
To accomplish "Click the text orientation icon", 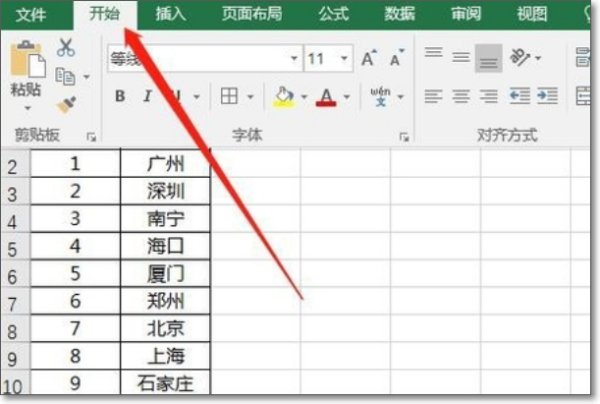I will [x=520, y=58].
